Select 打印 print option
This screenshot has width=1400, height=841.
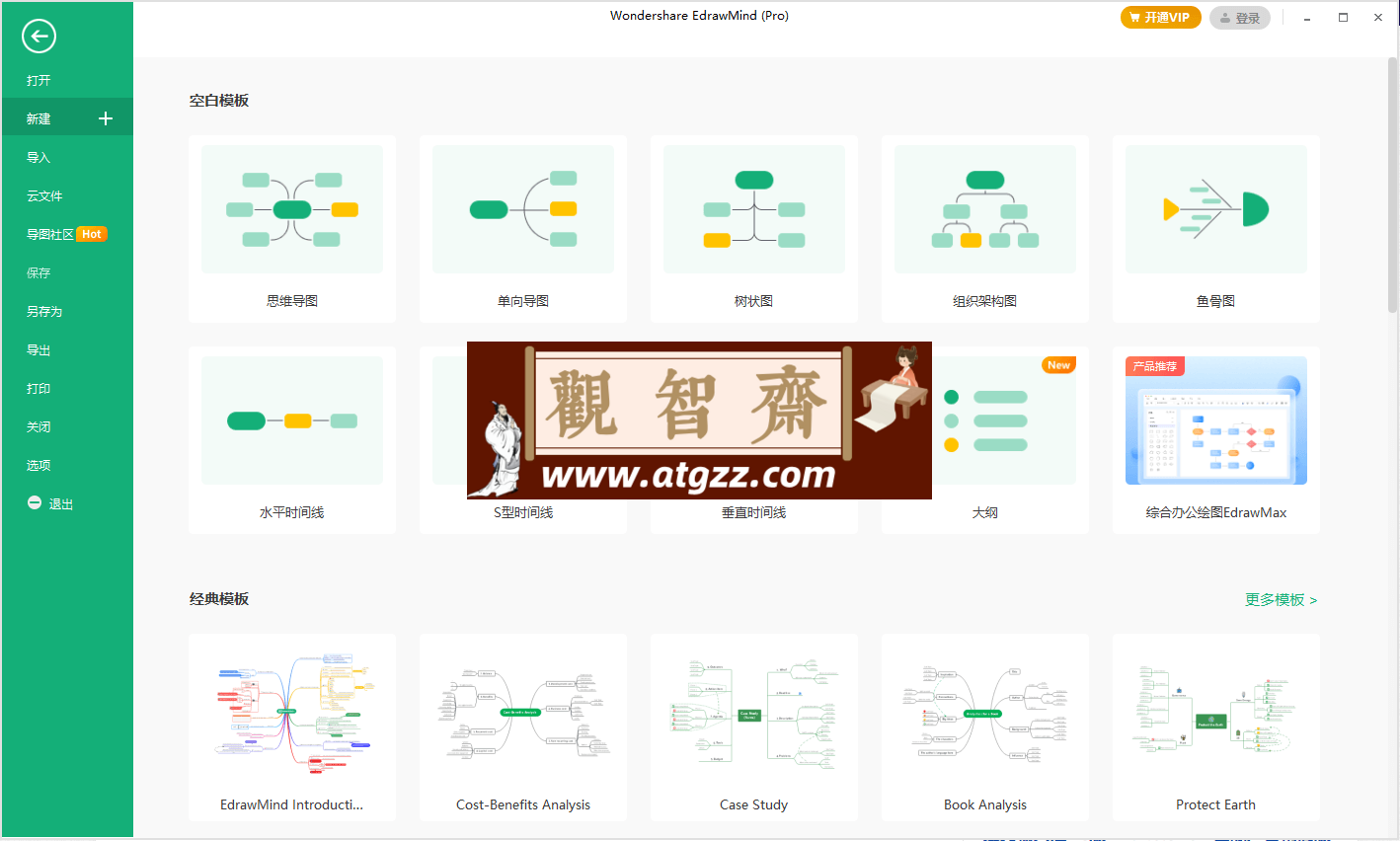(39, 388)
